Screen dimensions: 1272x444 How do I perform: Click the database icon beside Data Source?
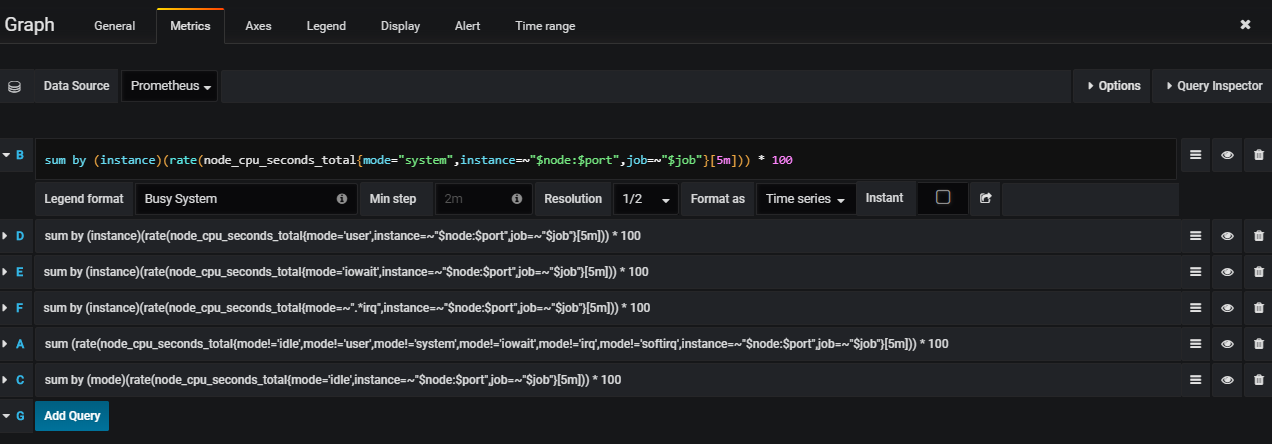click(x=14, y=86)
